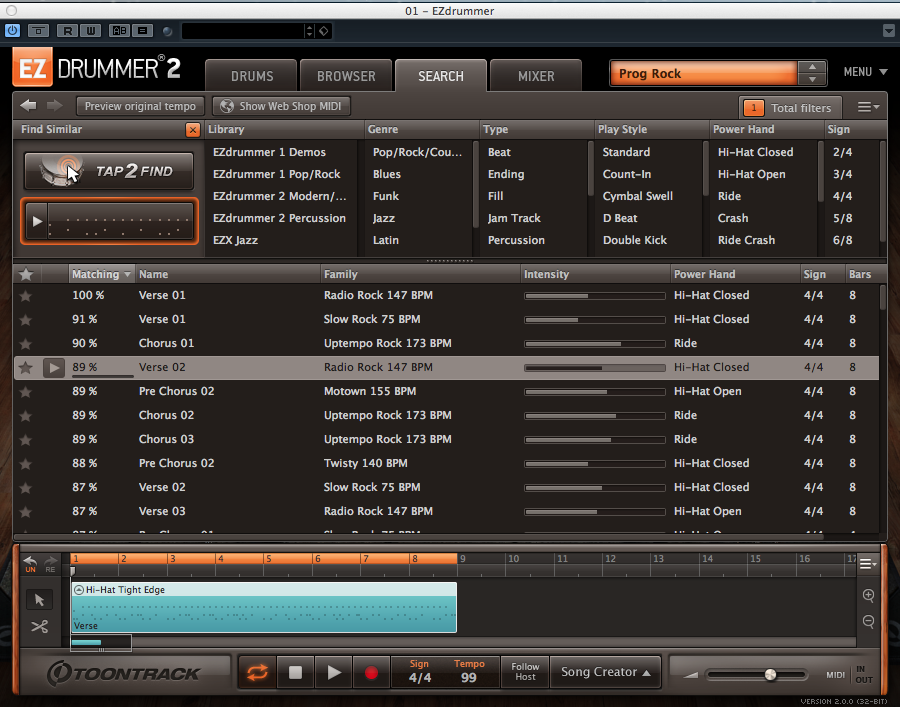Adjust the master volume slider
Viewport: 900px width, 707px height.
(x=770, y=674)
